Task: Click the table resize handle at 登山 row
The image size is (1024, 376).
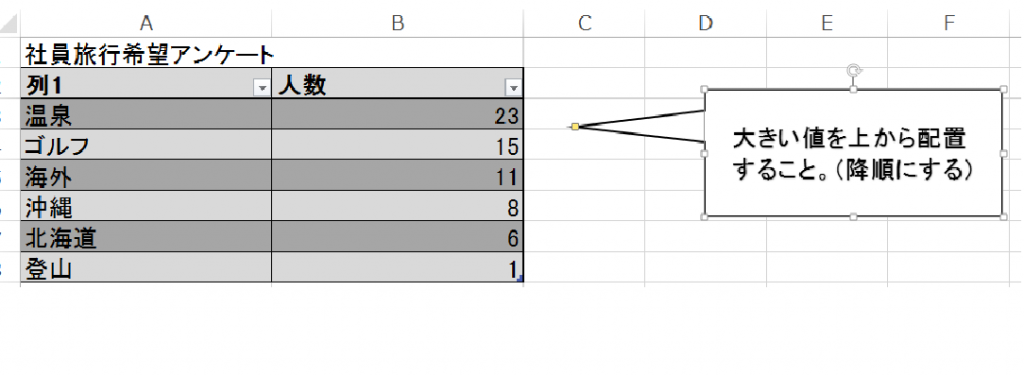Action: point(519,279)
